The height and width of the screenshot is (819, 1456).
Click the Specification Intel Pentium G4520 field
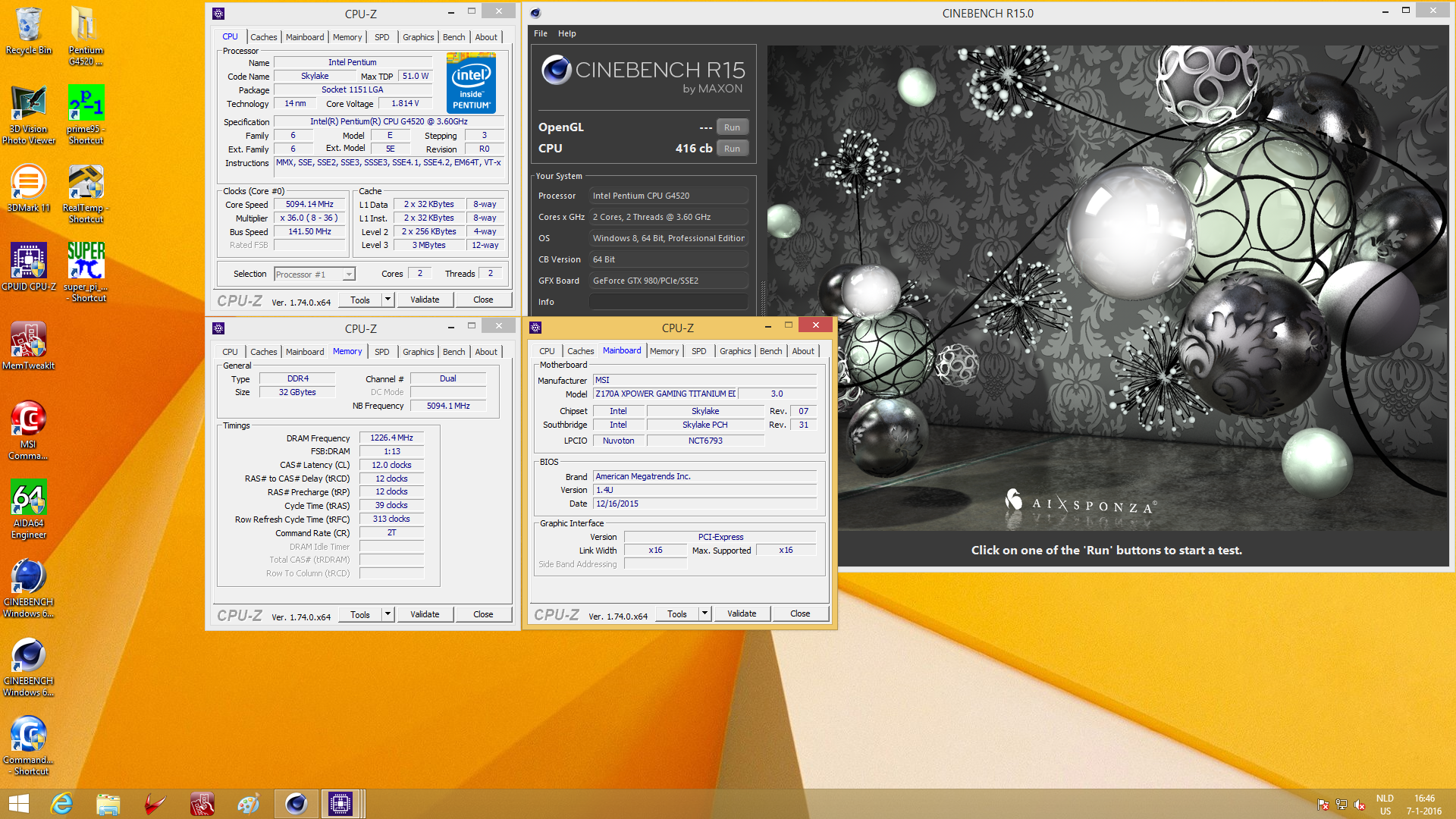tap(389, 121)
